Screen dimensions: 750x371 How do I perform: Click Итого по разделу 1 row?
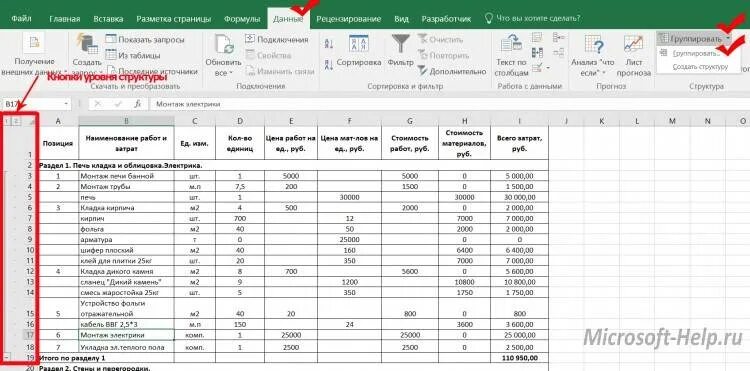click(x=293, y=357)
